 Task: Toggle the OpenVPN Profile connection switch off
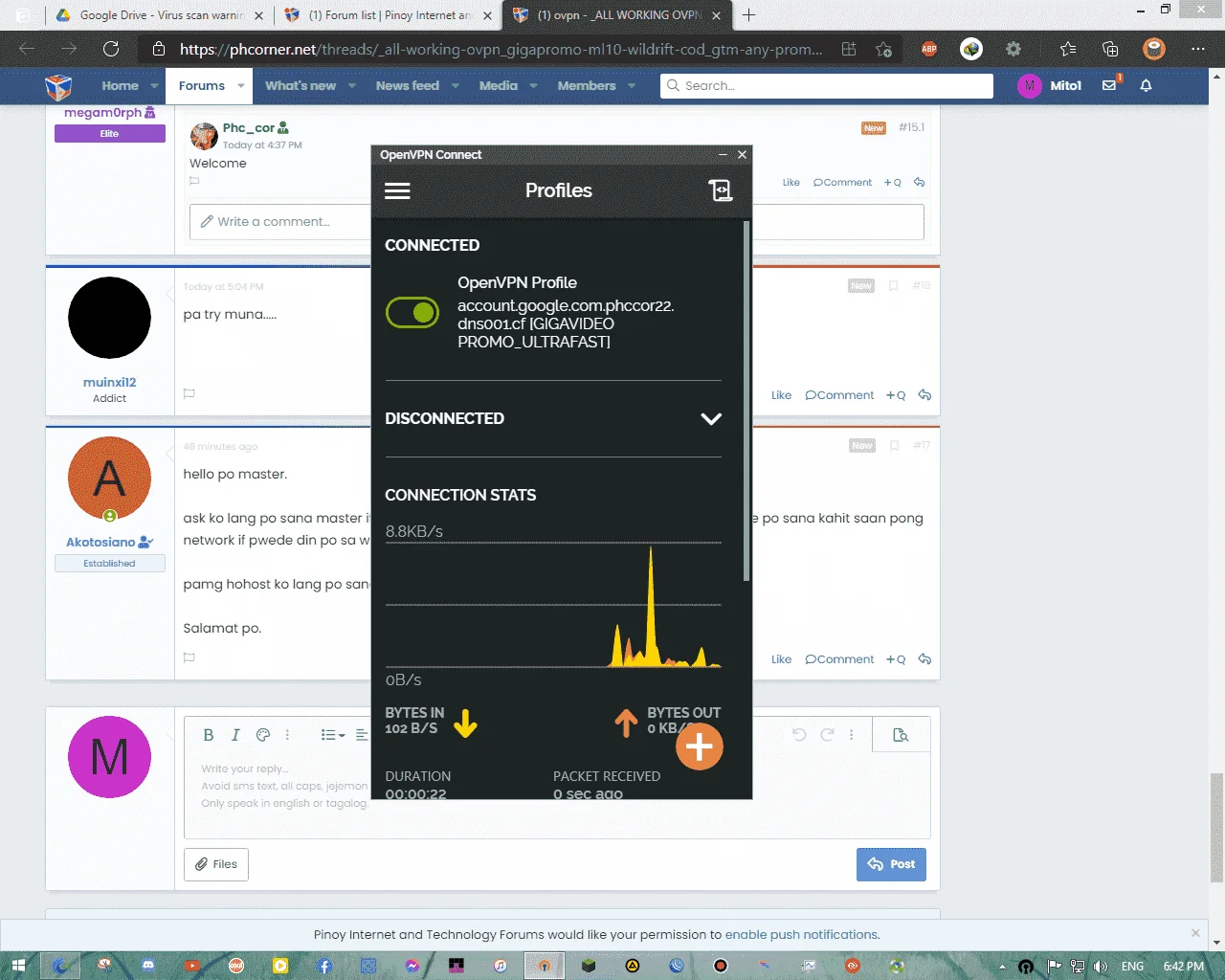(x=412, y=312)
